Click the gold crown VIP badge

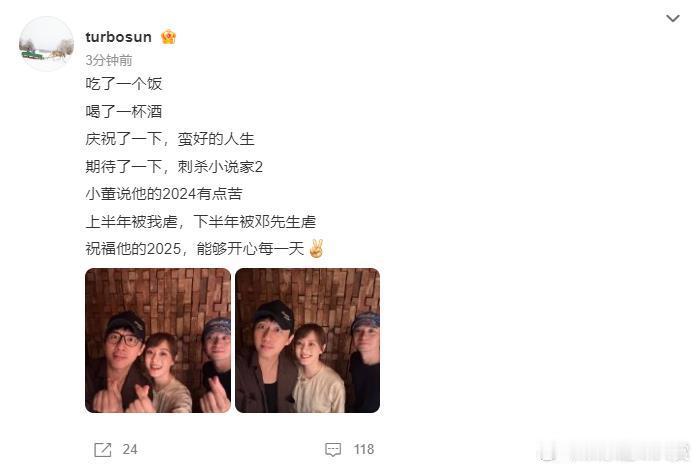tap(169, 36)
